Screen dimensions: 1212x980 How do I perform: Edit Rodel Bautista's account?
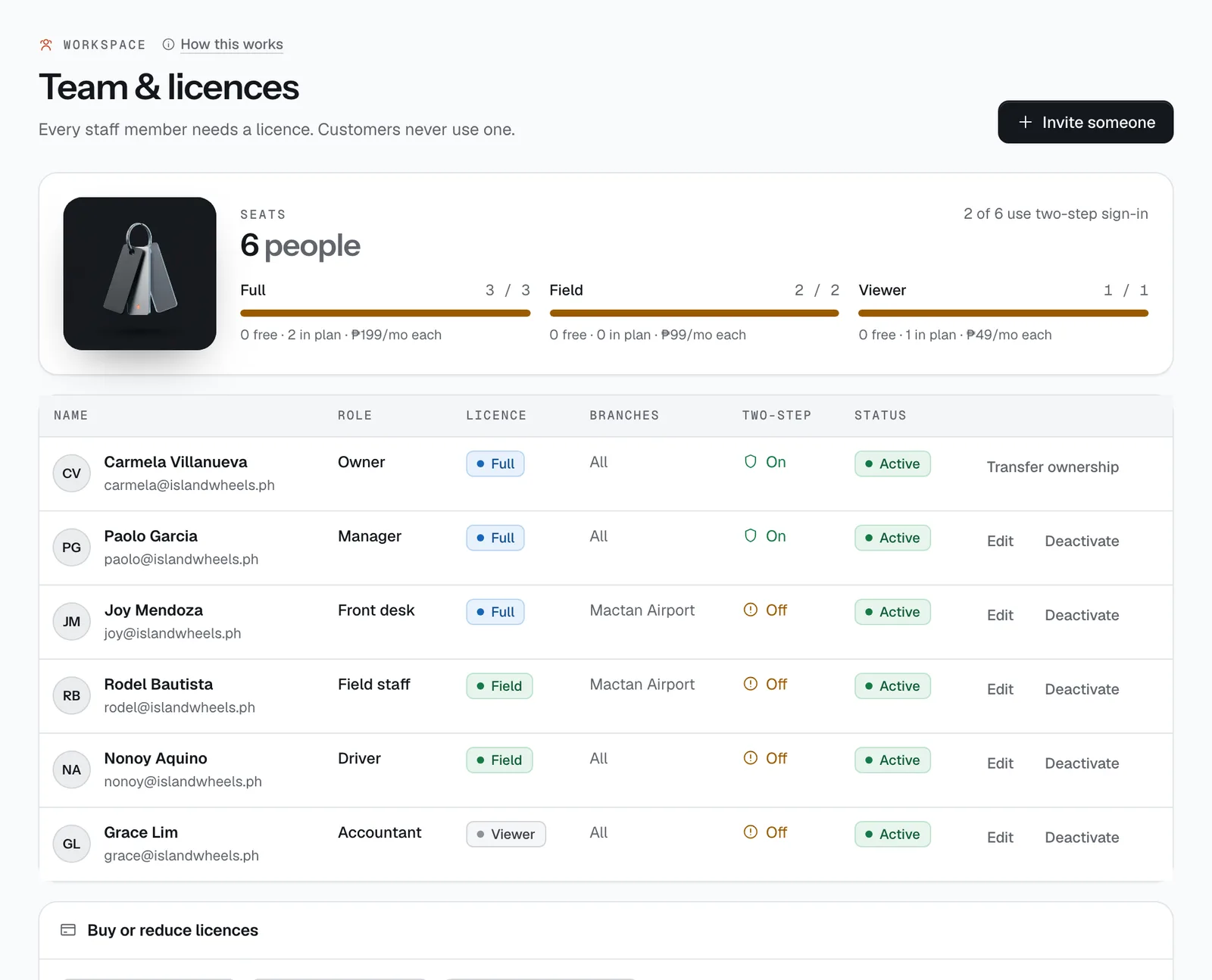pyautogui.click(x=1000, y=690)
